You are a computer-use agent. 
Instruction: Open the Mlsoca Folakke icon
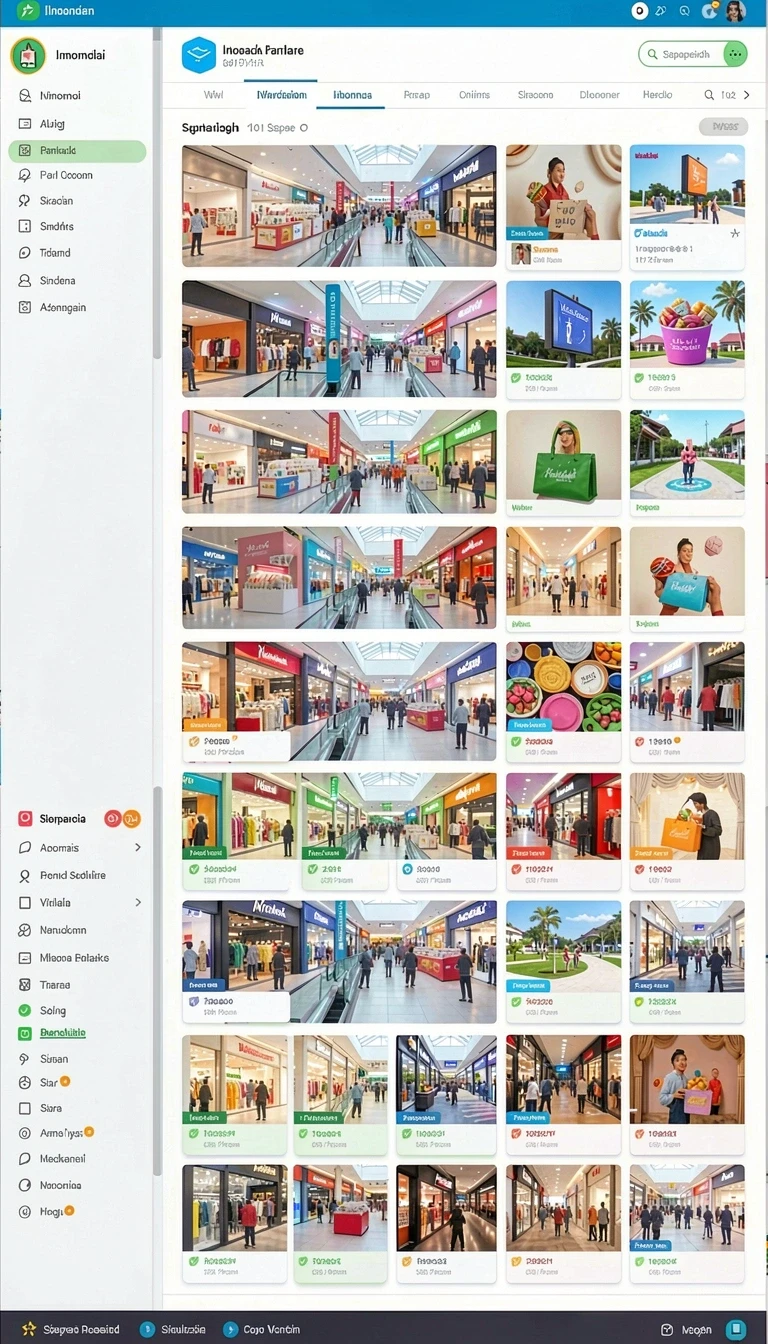coord(25,958)
